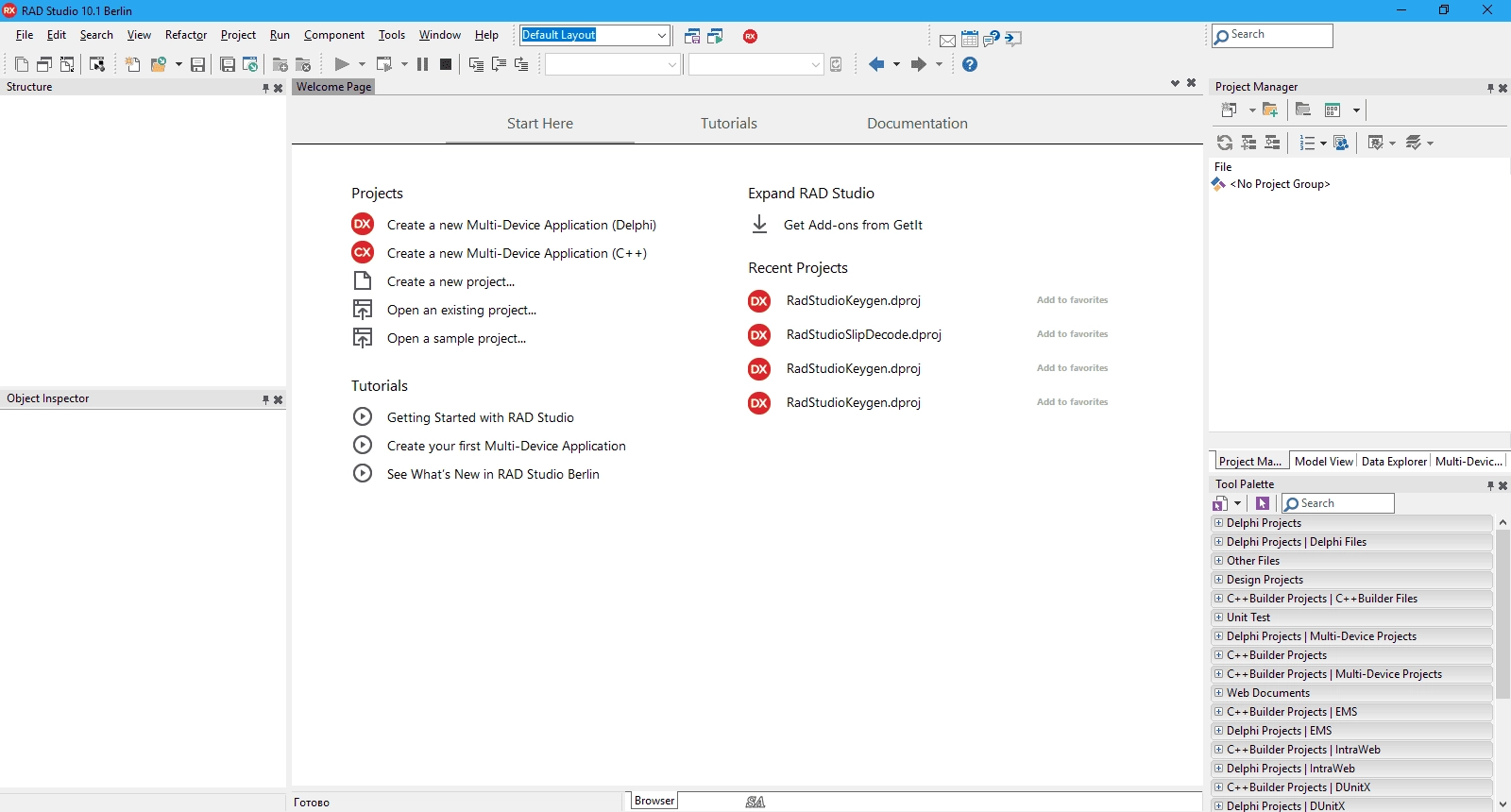Click Add File to Project icon

point(280,64)
